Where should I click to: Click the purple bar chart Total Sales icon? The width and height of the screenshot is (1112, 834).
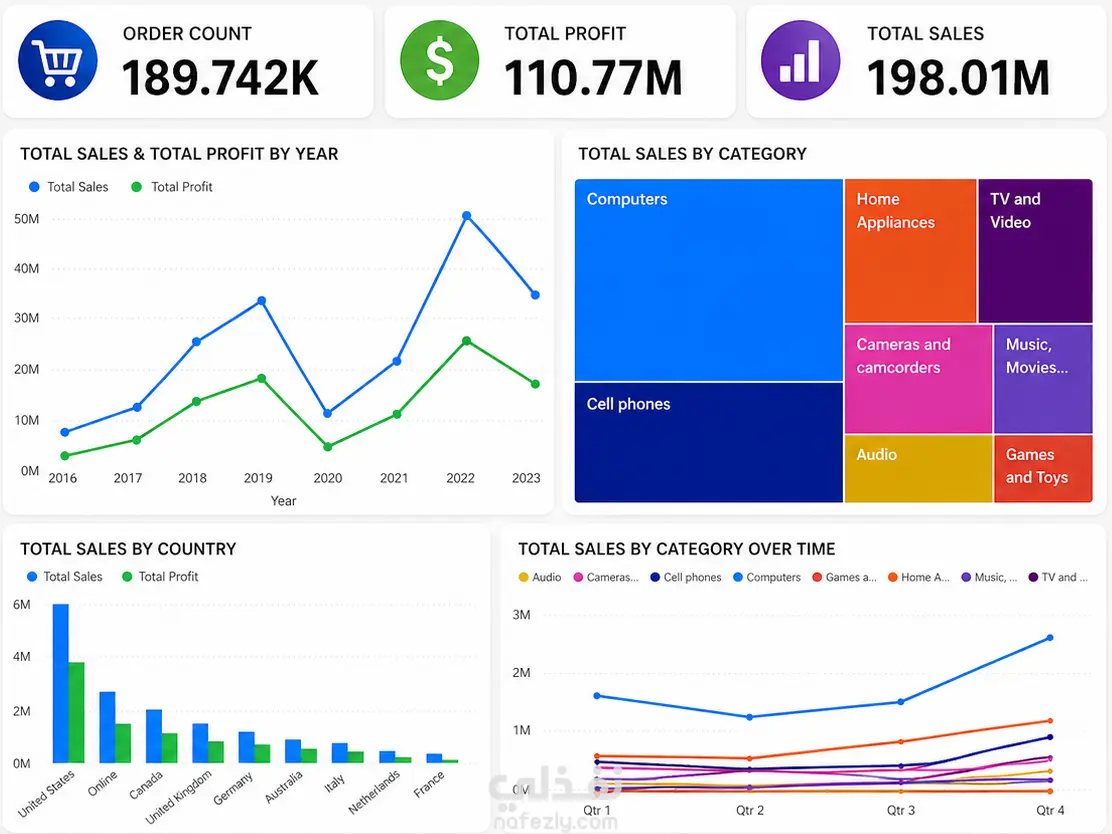(x=800, y=60)
